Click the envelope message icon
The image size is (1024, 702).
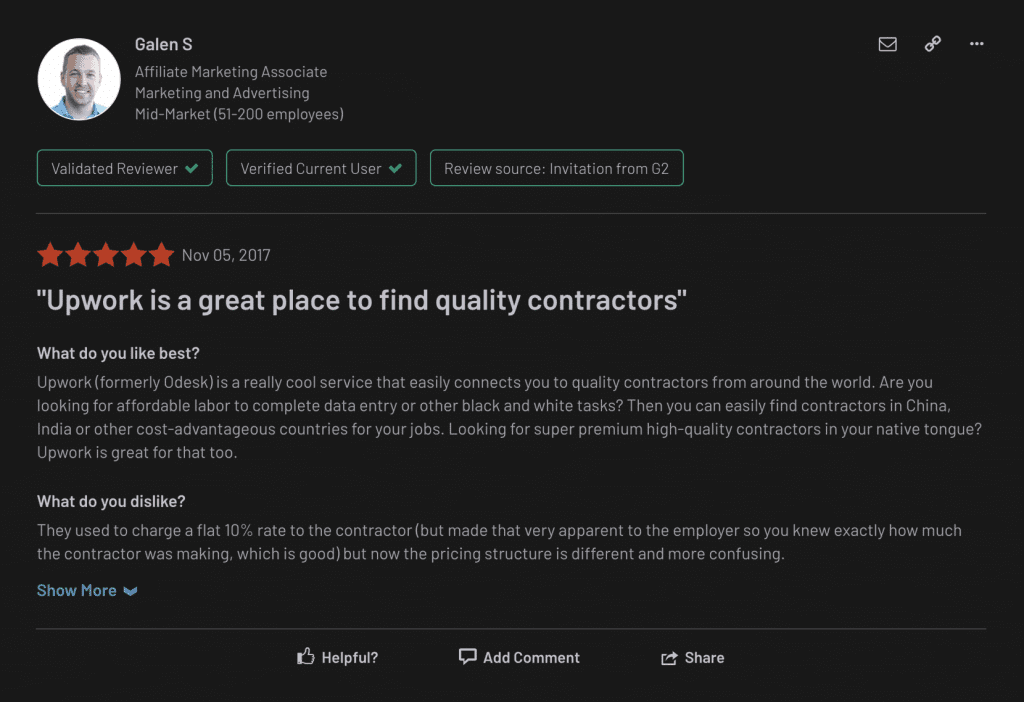(887, 44)
